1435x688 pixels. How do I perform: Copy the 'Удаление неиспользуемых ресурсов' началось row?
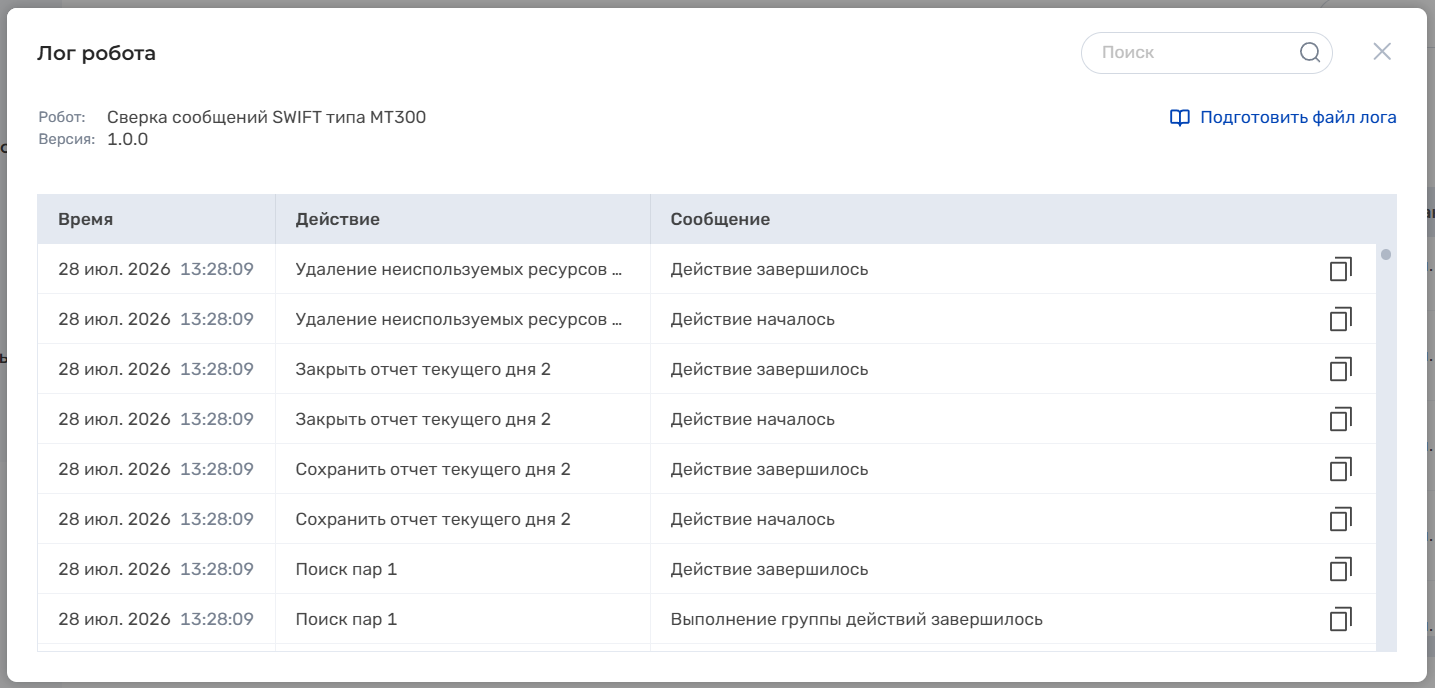1340,319
